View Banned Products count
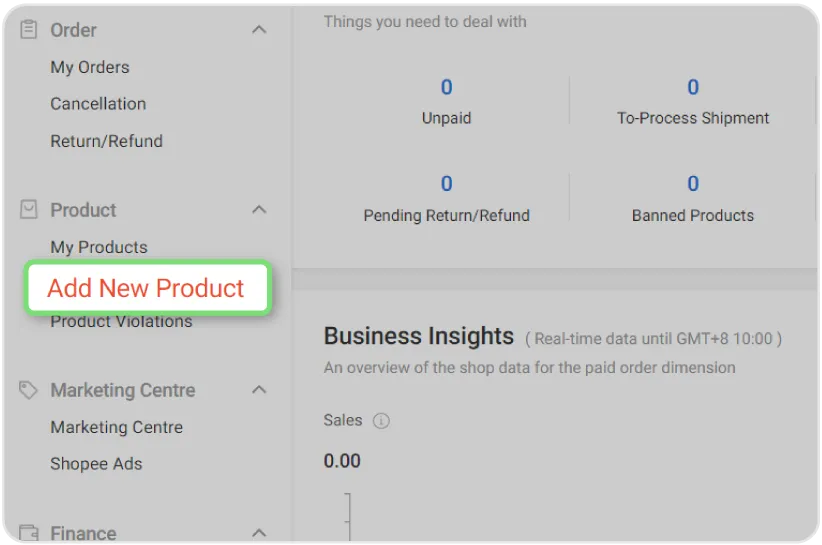The width and height of the screenshot is (822, 545). tap(693, 184)
